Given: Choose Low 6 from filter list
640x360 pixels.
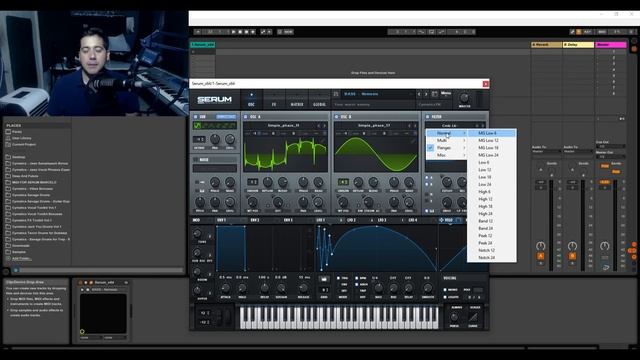Looking at the screenshot, I should pyautogui.click(x=491, y=162).
